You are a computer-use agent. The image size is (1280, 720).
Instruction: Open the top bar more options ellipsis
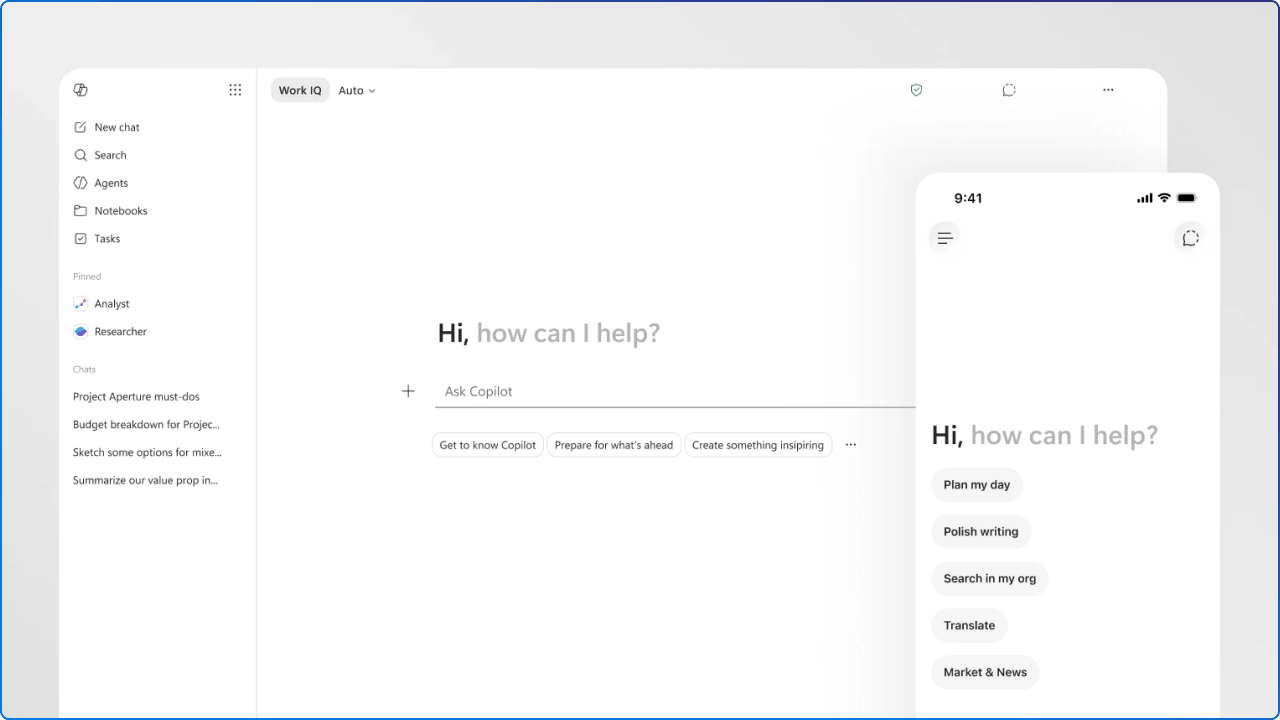point(1108,90)
